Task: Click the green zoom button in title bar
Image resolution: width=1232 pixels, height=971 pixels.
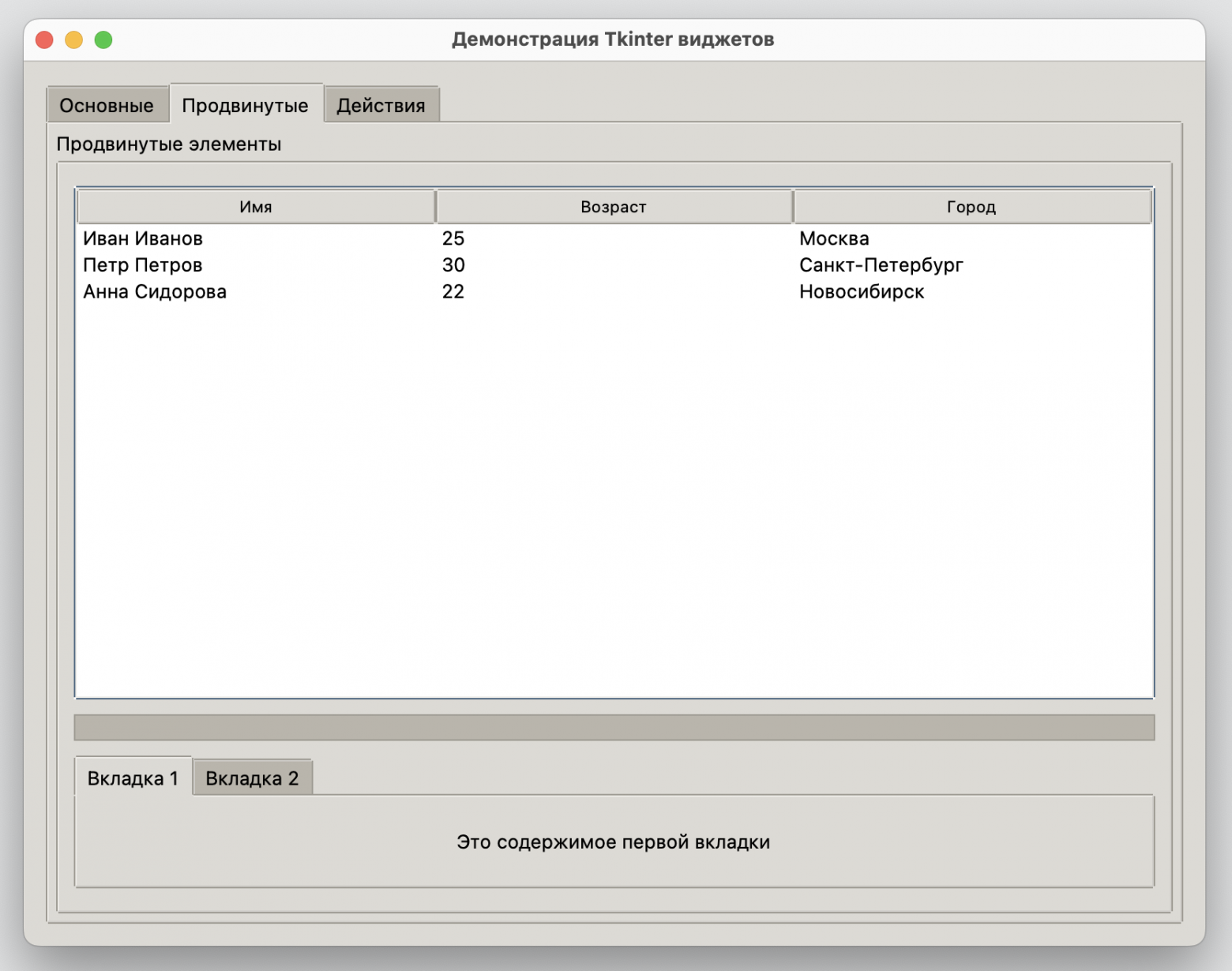Action: [x=102, y=38]
